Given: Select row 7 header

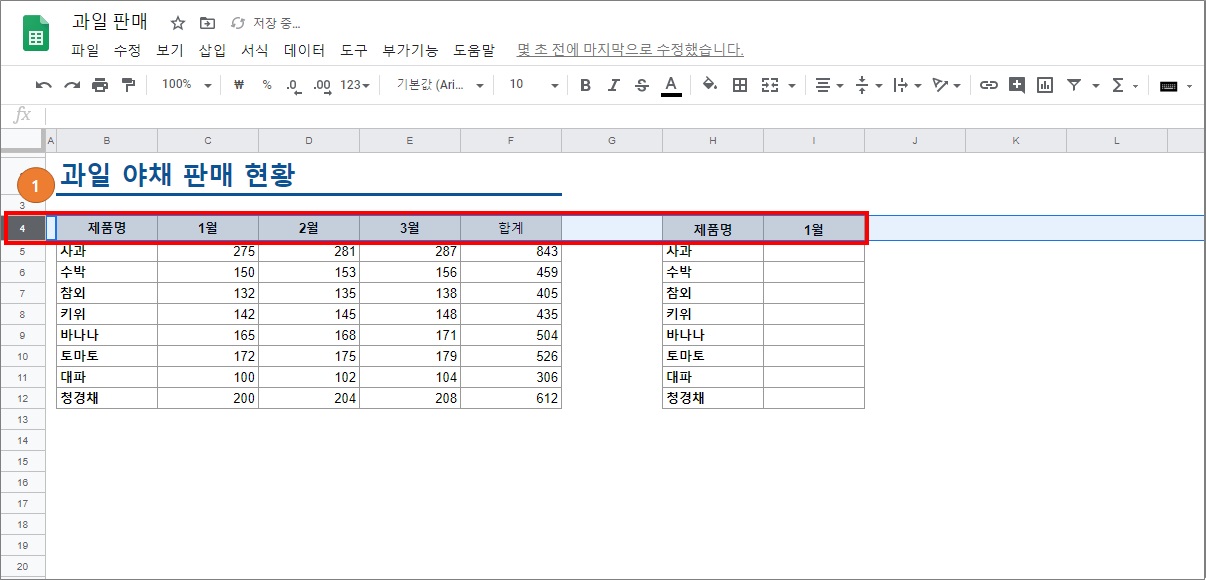Looking at the screenshot, I should coord(22,293).
